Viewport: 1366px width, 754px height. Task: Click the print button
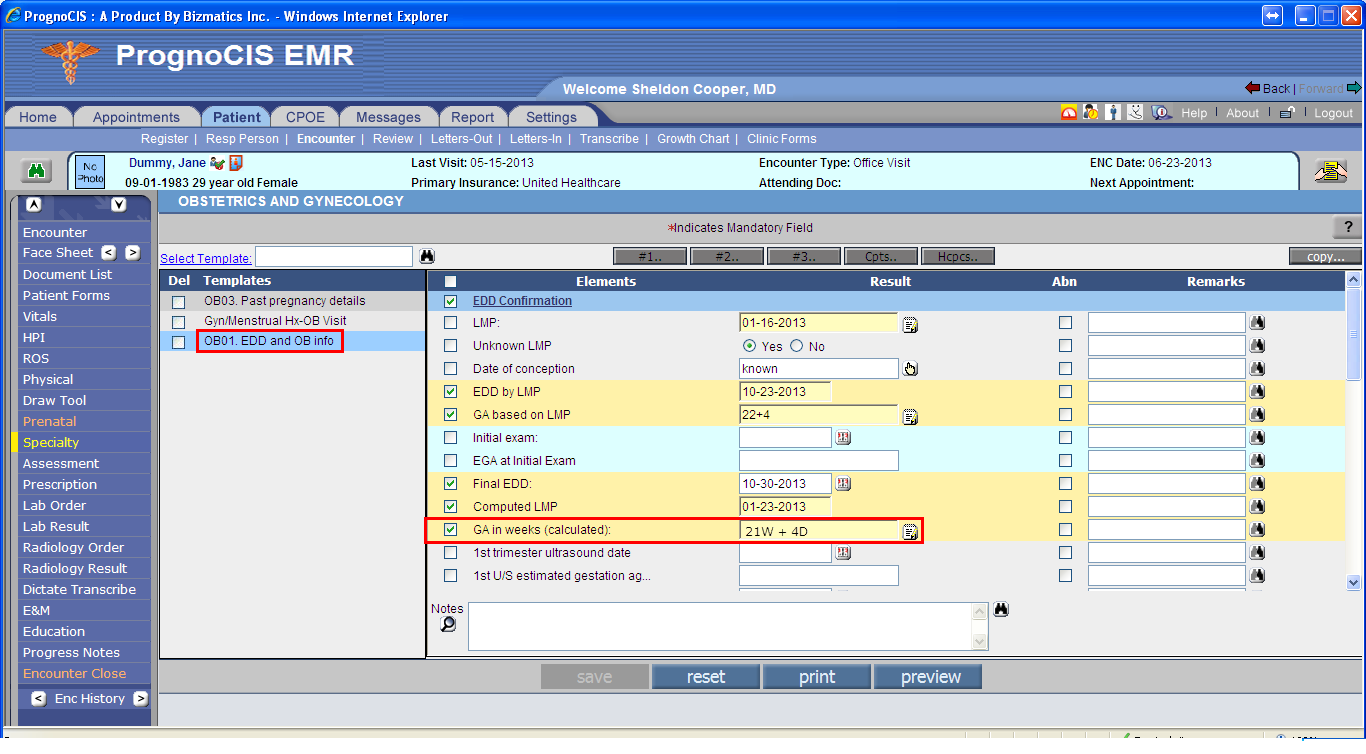coord(817,677)
